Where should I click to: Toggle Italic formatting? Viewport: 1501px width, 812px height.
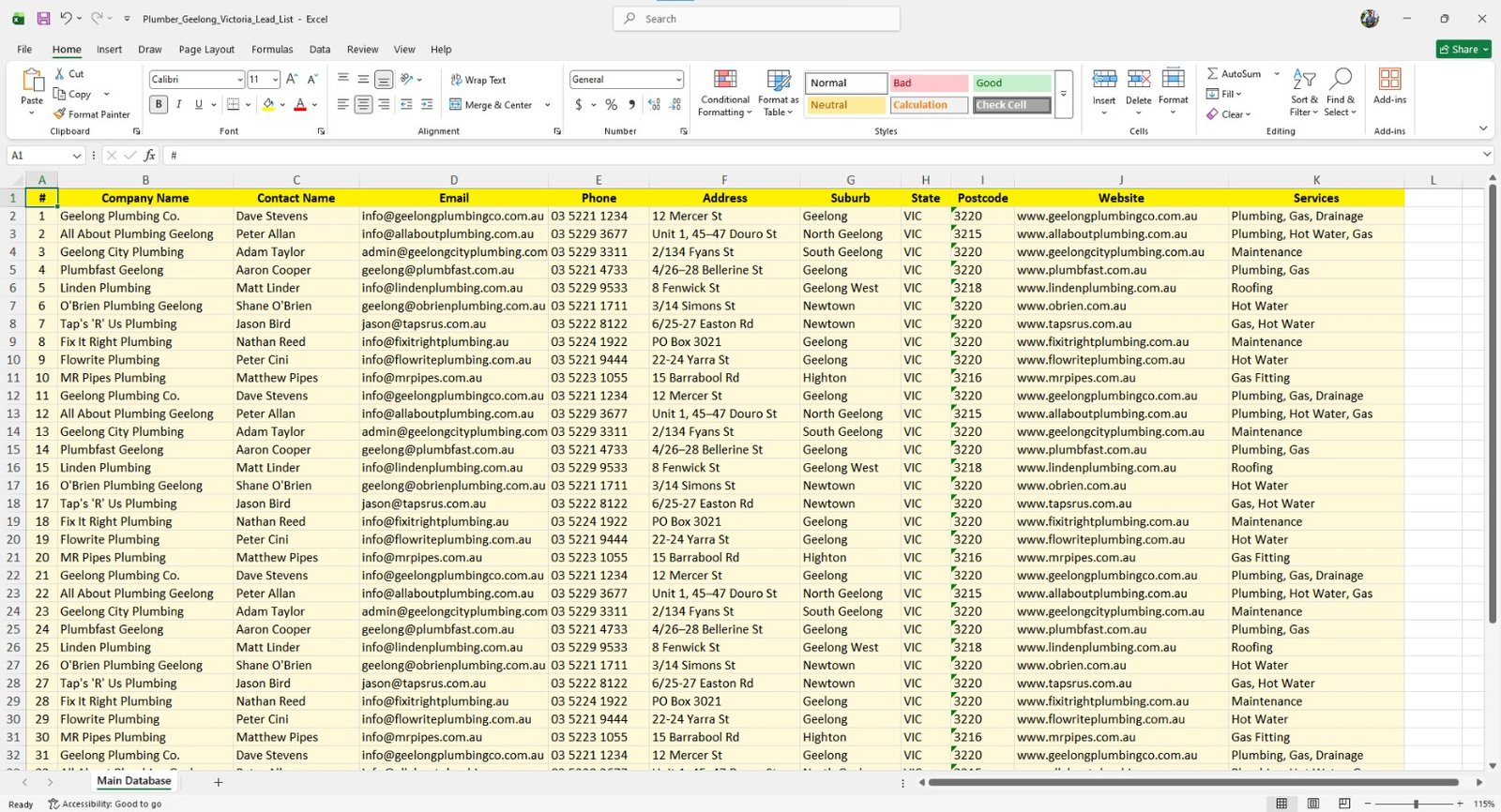tap(178, 105)
